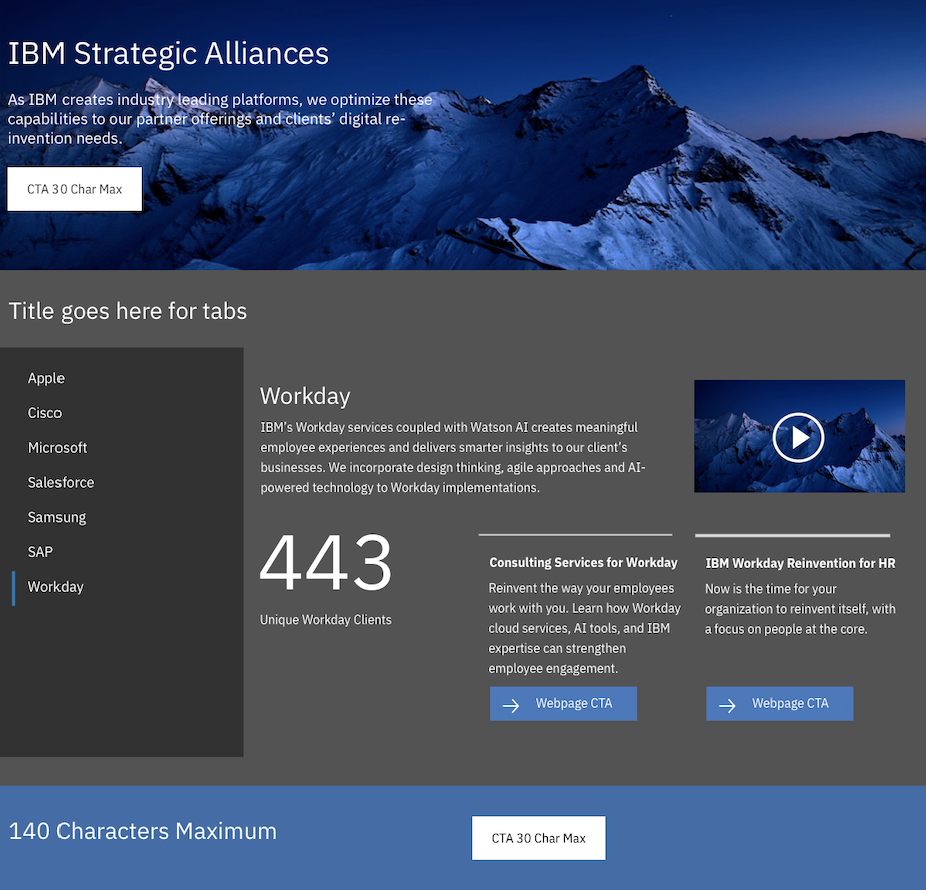Open Webpage CTA under IBM Workday Reinvention for HR
This screenshot has width=926, height=890.
780,703
